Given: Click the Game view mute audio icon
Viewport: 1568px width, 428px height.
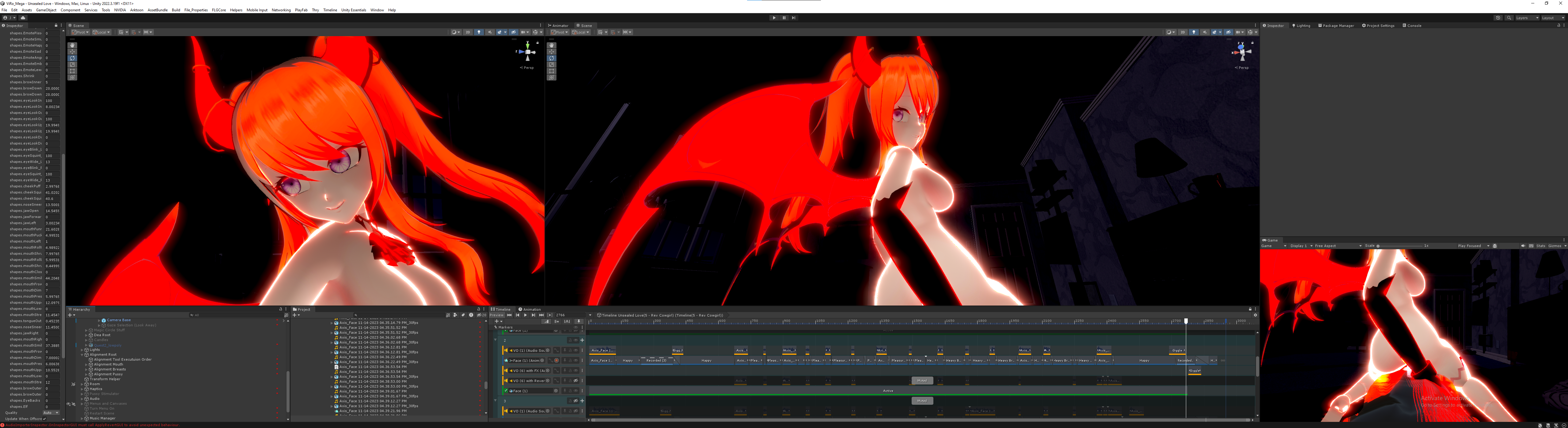Looking at the screenshot, I should 1523,246.
